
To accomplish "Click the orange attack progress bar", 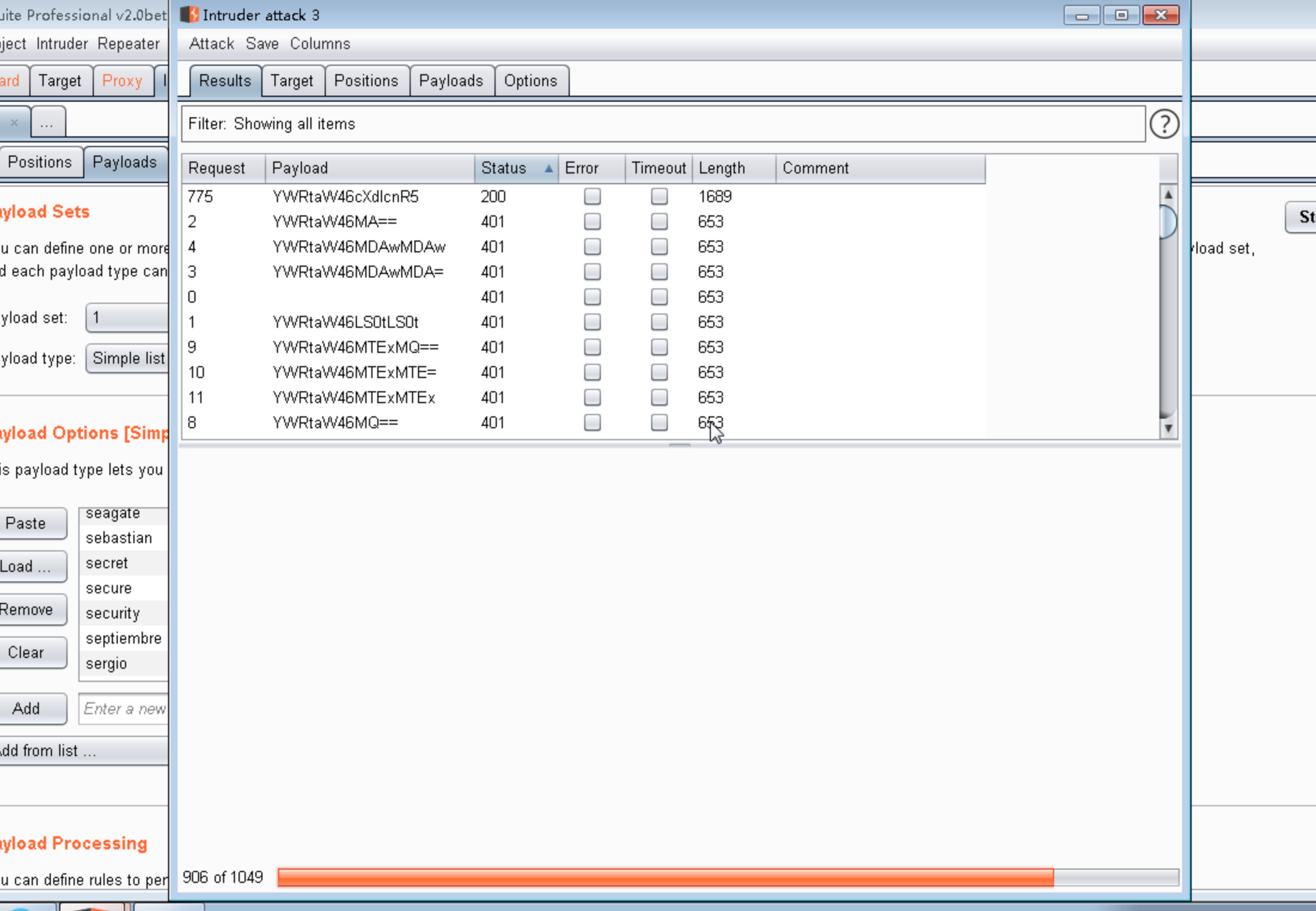I will pos(665,878).
